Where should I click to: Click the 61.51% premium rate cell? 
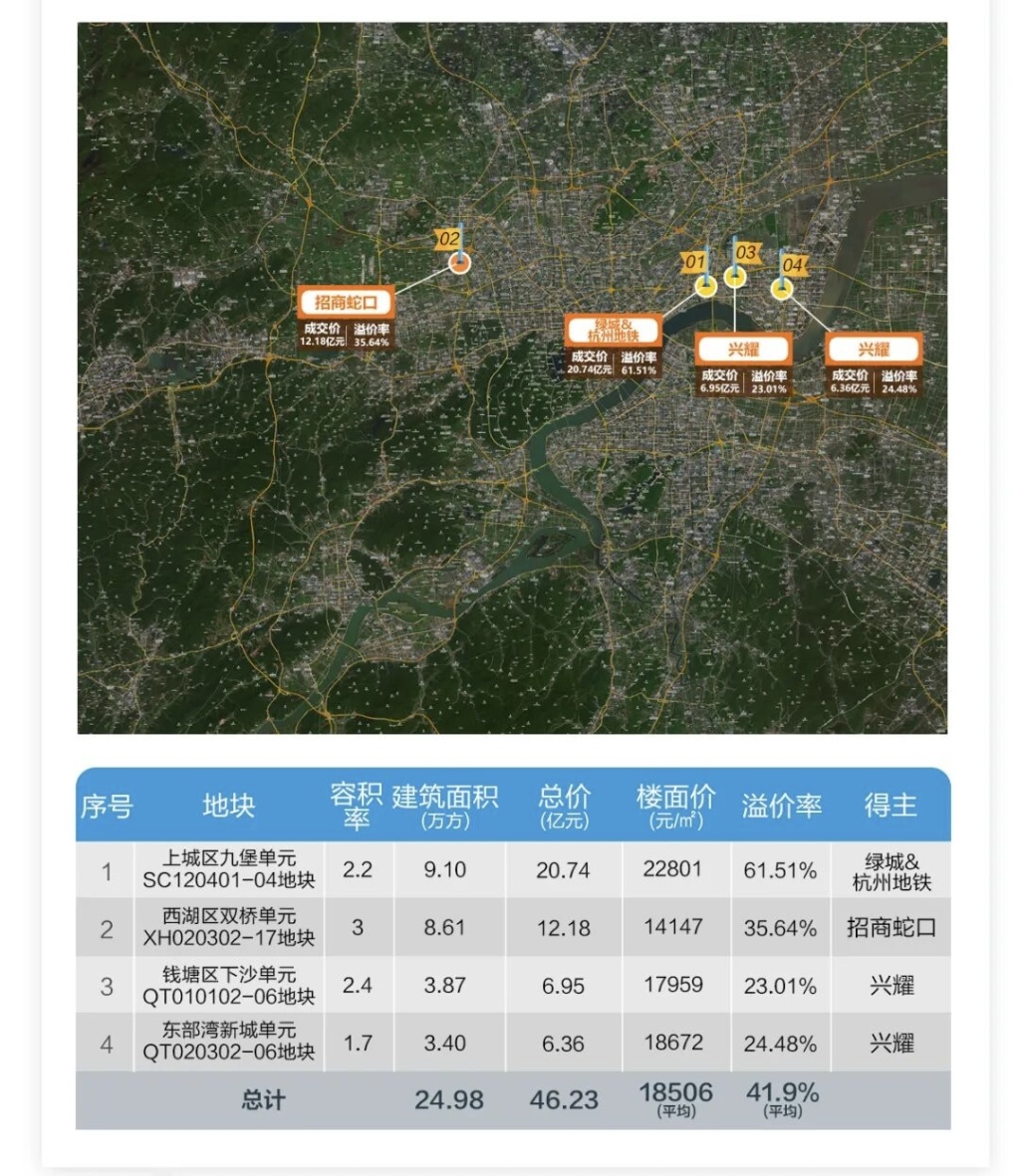781,869
